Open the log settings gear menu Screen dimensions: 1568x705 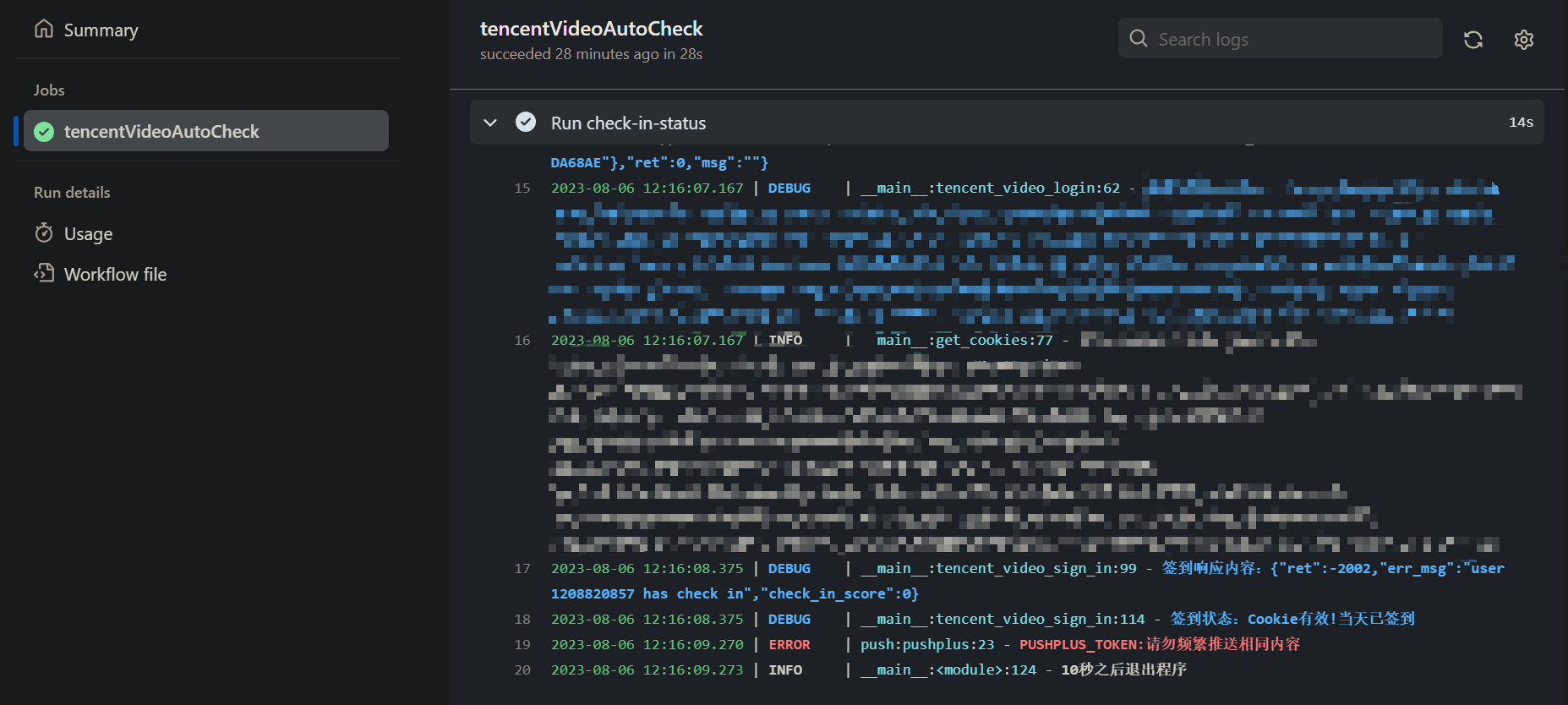tap(1524, 40)
